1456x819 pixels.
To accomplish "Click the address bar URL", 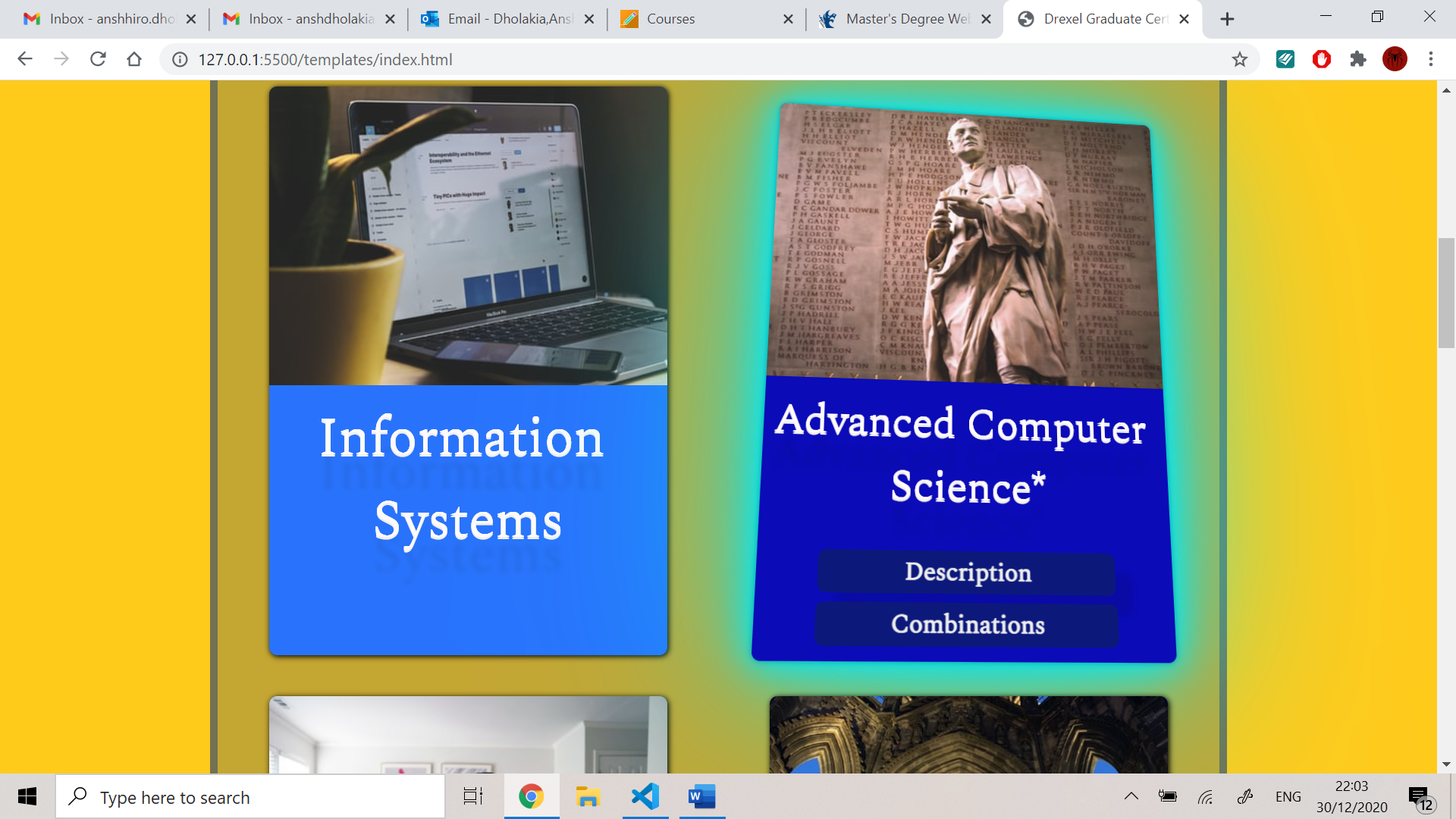I will (x=325, y=59).
